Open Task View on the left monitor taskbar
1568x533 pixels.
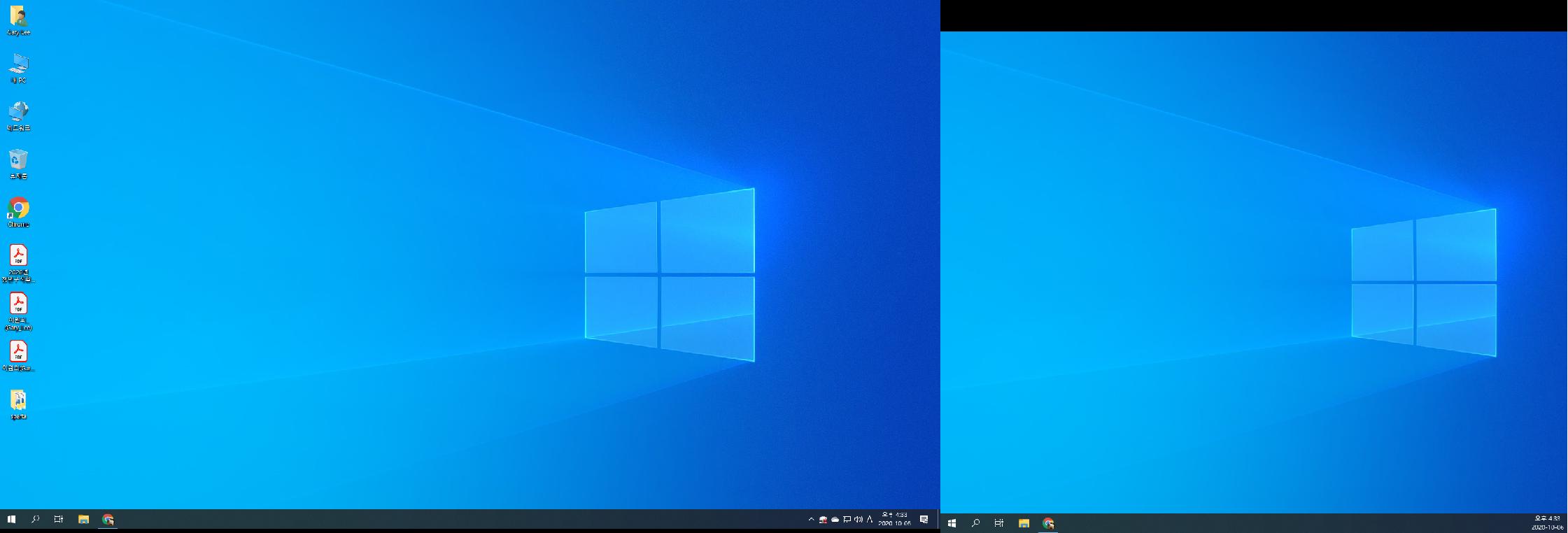pyautogui.click(x=59, y=519)
